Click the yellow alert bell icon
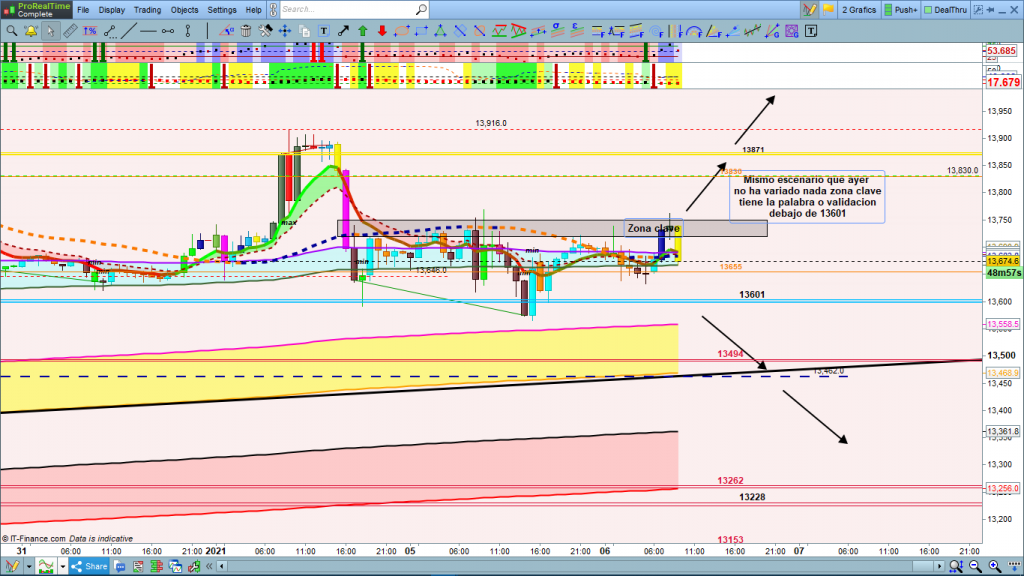Viewport: 1024px width, 576px height. pyautogui.click(x=30, y=31)
